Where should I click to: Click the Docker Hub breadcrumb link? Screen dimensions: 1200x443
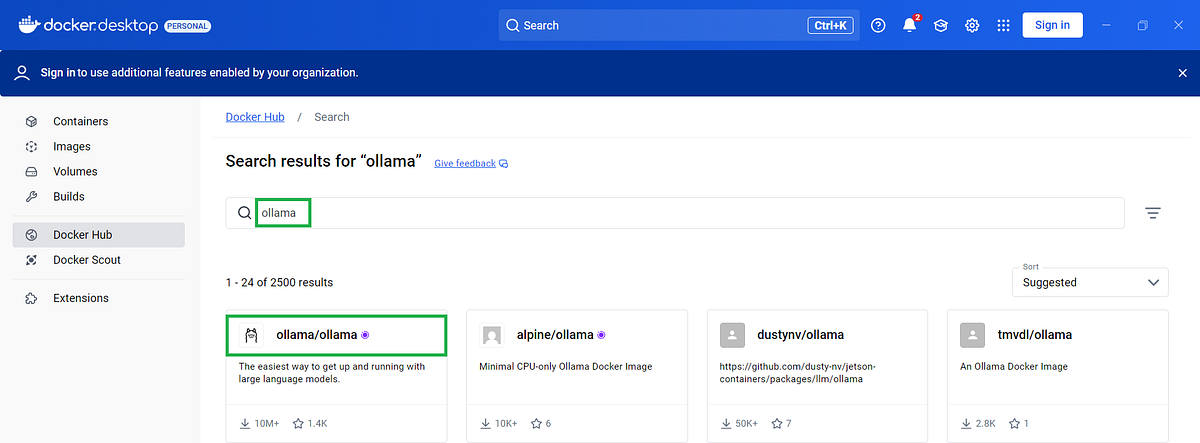click(255, 117)
